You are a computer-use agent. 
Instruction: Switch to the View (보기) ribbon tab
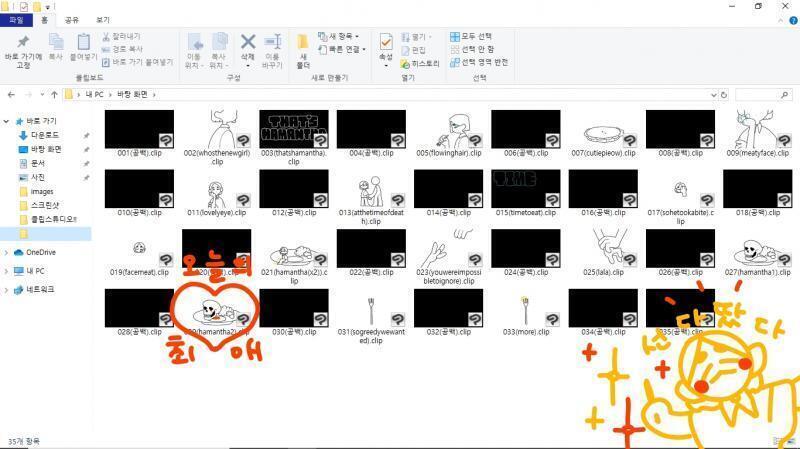point(103,20)
